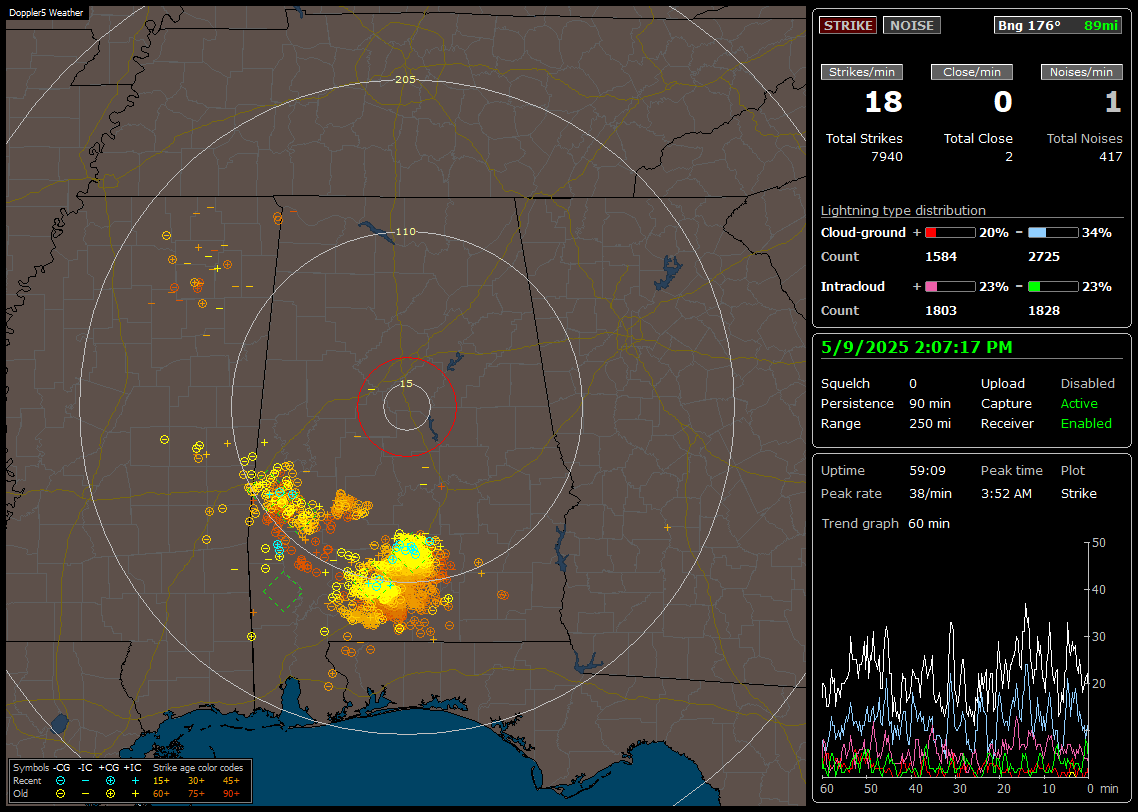This screenshot has width=1138, height=812.
Task: Click the negative cloud-ground blue percentage bar
Action: [x=1053, y=233]
